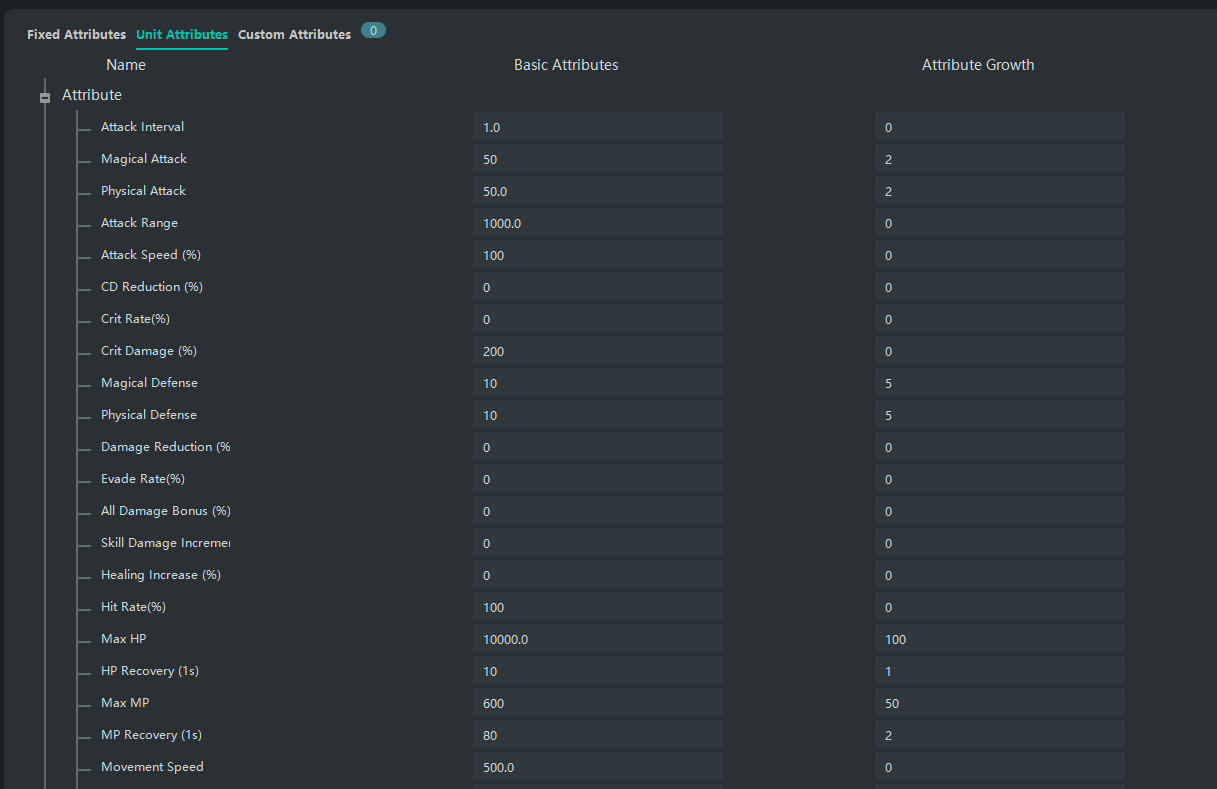Click the Attack Interval basic value field
Image resolution: width=1217 pixels, height=789 pixels.
(597, 127)
